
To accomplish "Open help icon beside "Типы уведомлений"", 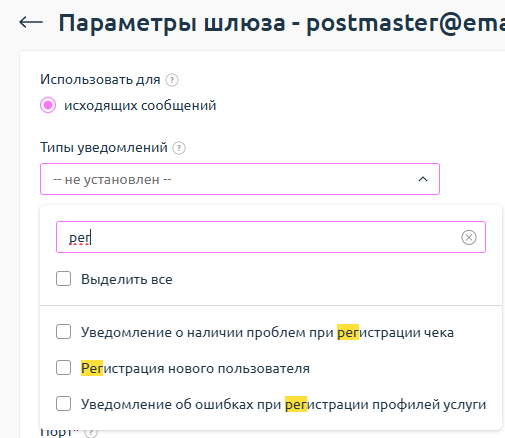I will tap(179, 148).
